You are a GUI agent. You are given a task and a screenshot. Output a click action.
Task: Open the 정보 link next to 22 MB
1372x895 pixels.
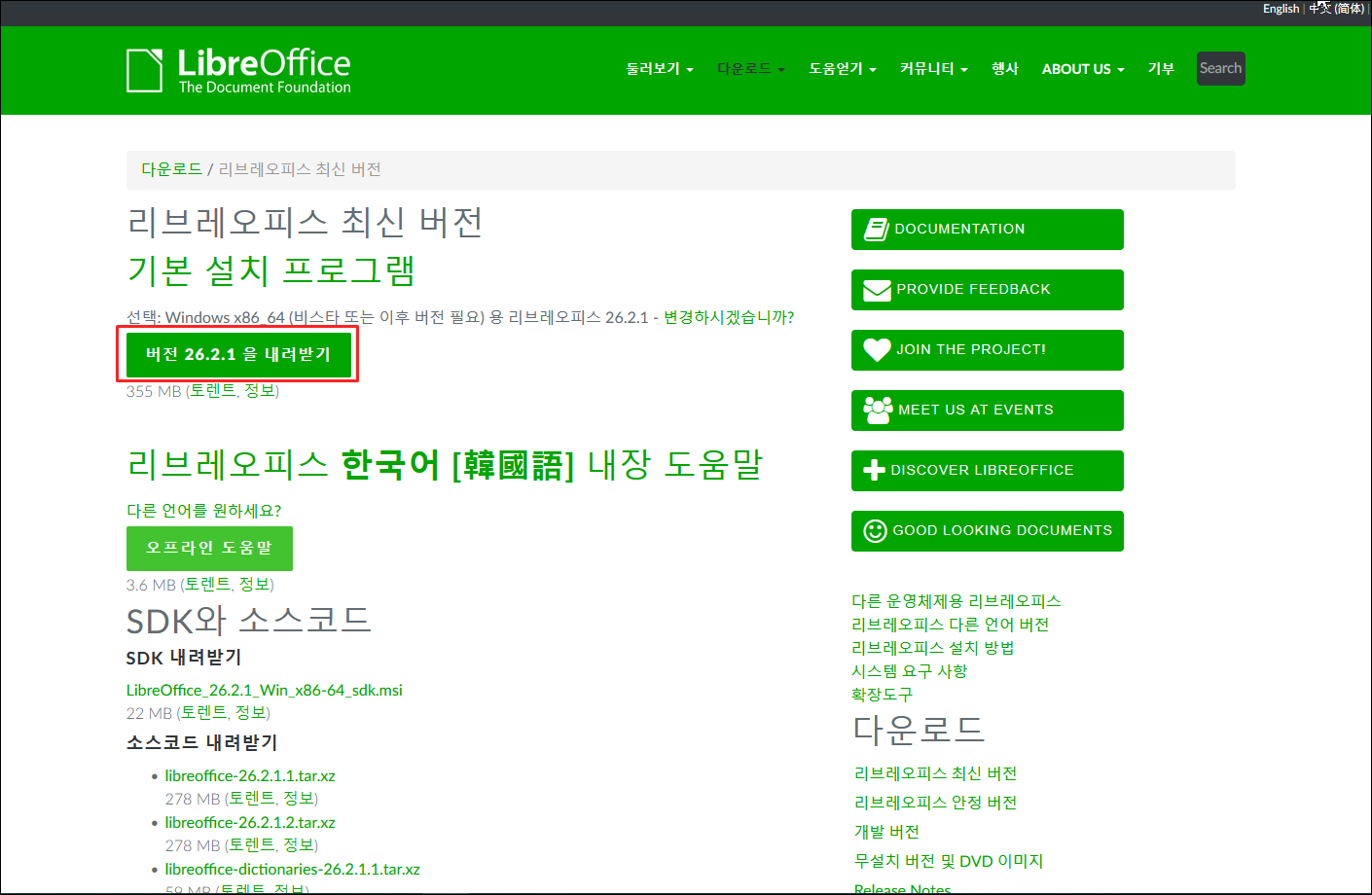click(x=250, y=713)
